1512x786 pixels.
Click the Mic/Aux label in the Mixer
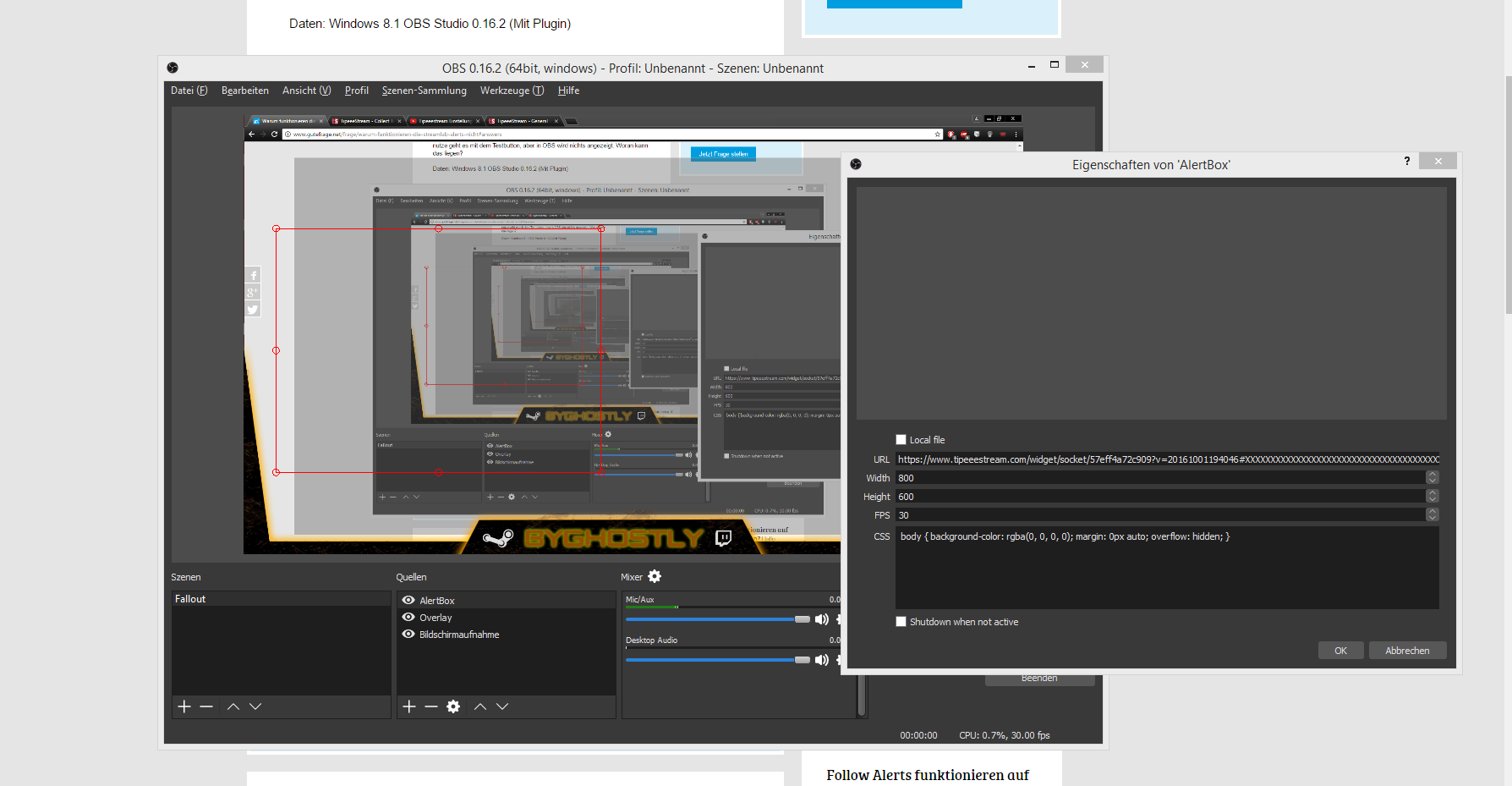click(x=640, y=599)
